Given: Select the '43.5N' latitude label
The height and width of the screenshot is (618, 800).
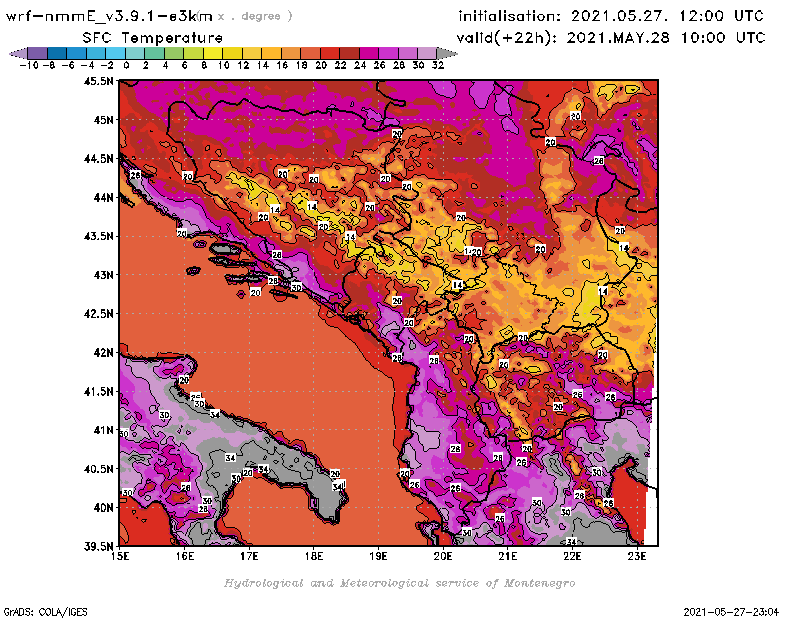Looking at the screenshot, I should tap(98, 236).
